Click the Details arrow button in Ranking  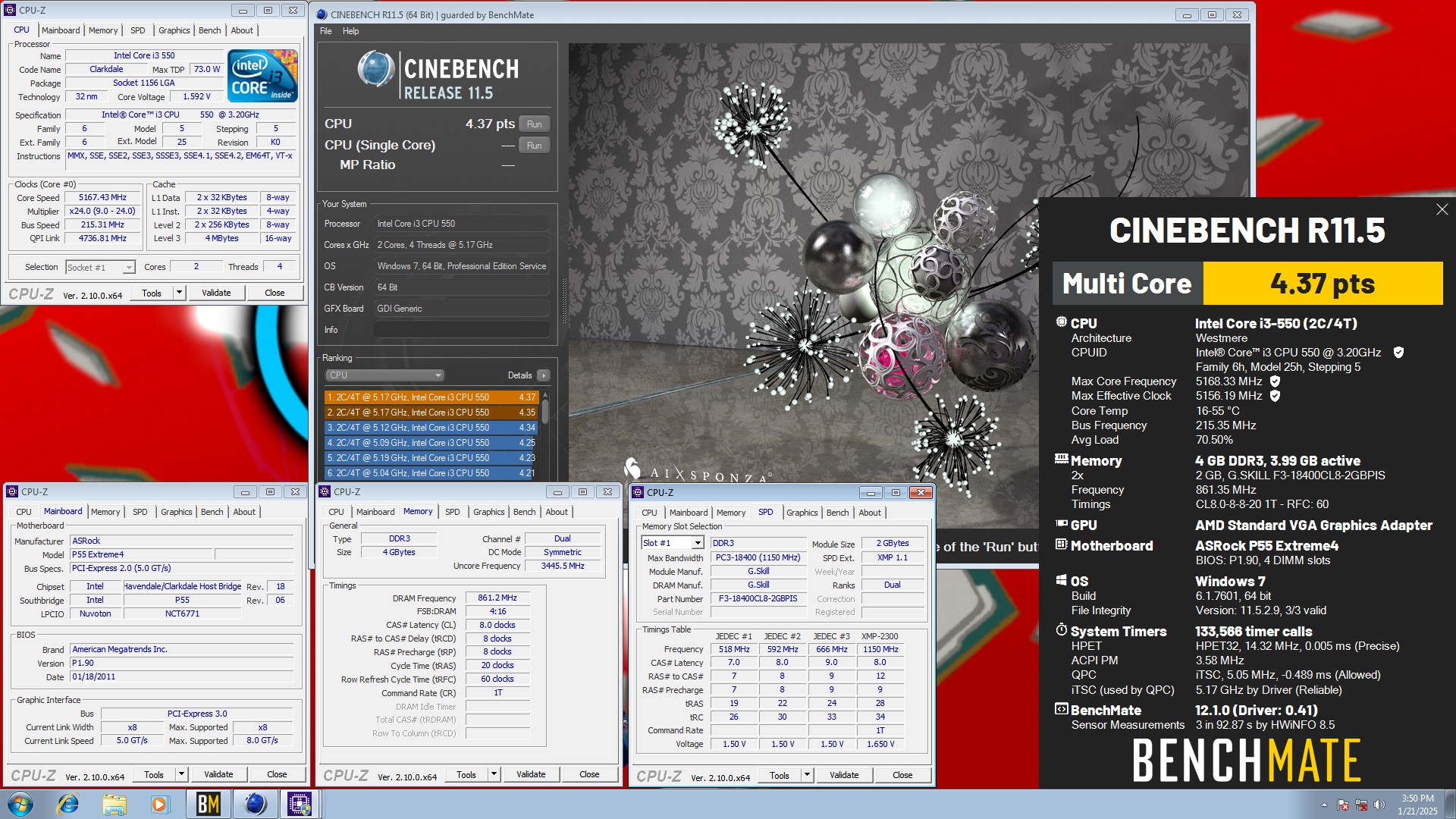coord(543,375)
